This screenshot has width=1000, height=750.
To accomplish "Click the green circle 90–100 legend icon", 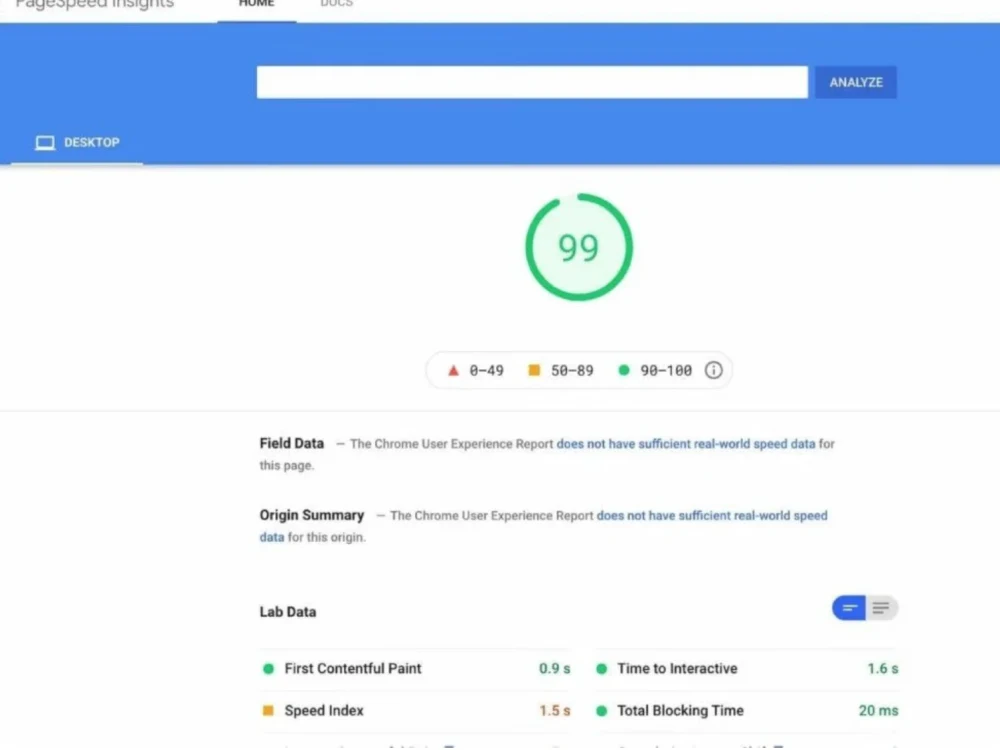I will (624, 370).
